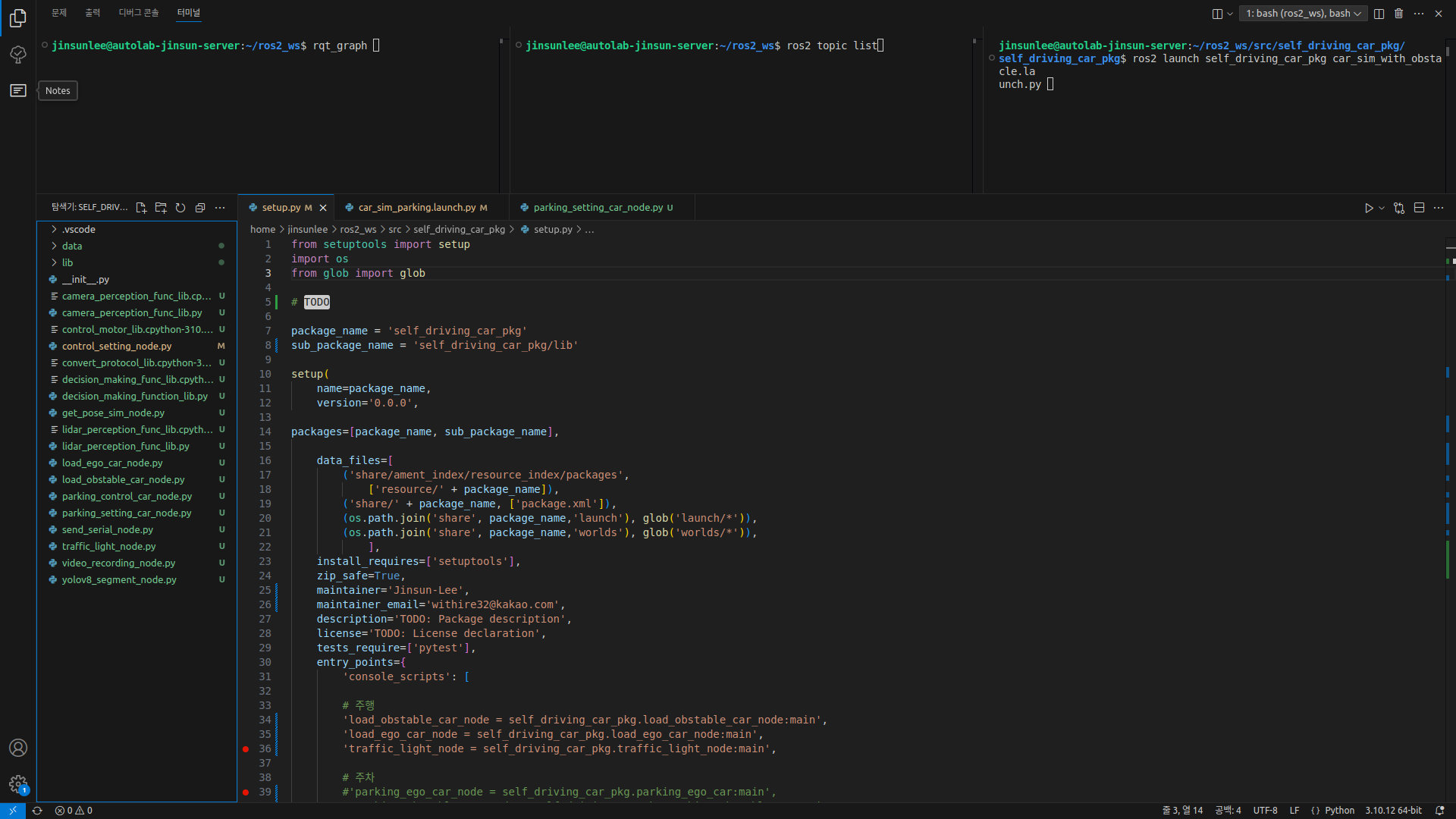Toggle the Notes panel icon in activity bar
This screenshot has width=1456, height=819.
click(x=18, y=91)
